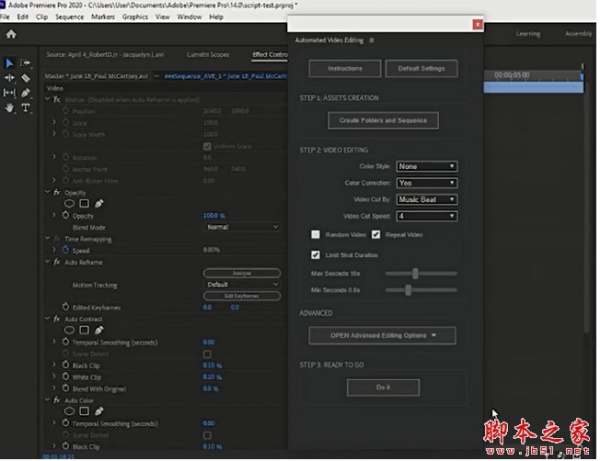Create rectangle mask under Opacity
600x461 pixels.
[x=84, y=204]
